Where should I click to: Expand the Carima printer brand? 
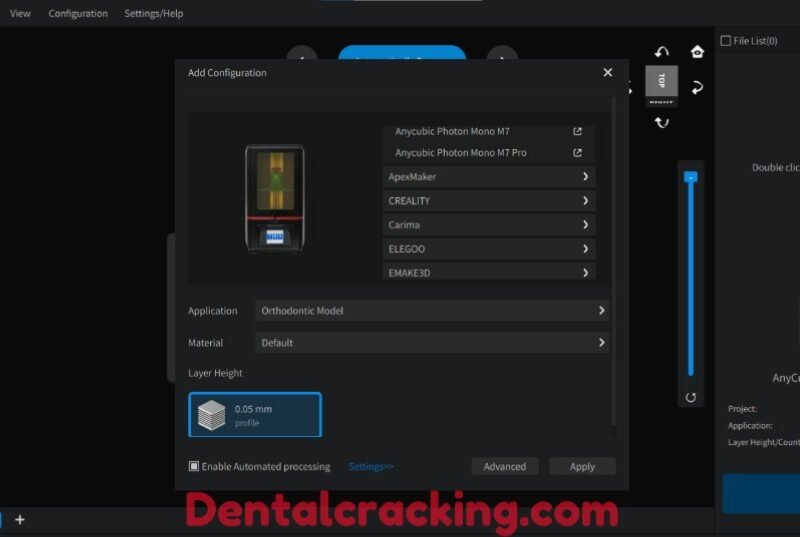(x=489, y=224)
